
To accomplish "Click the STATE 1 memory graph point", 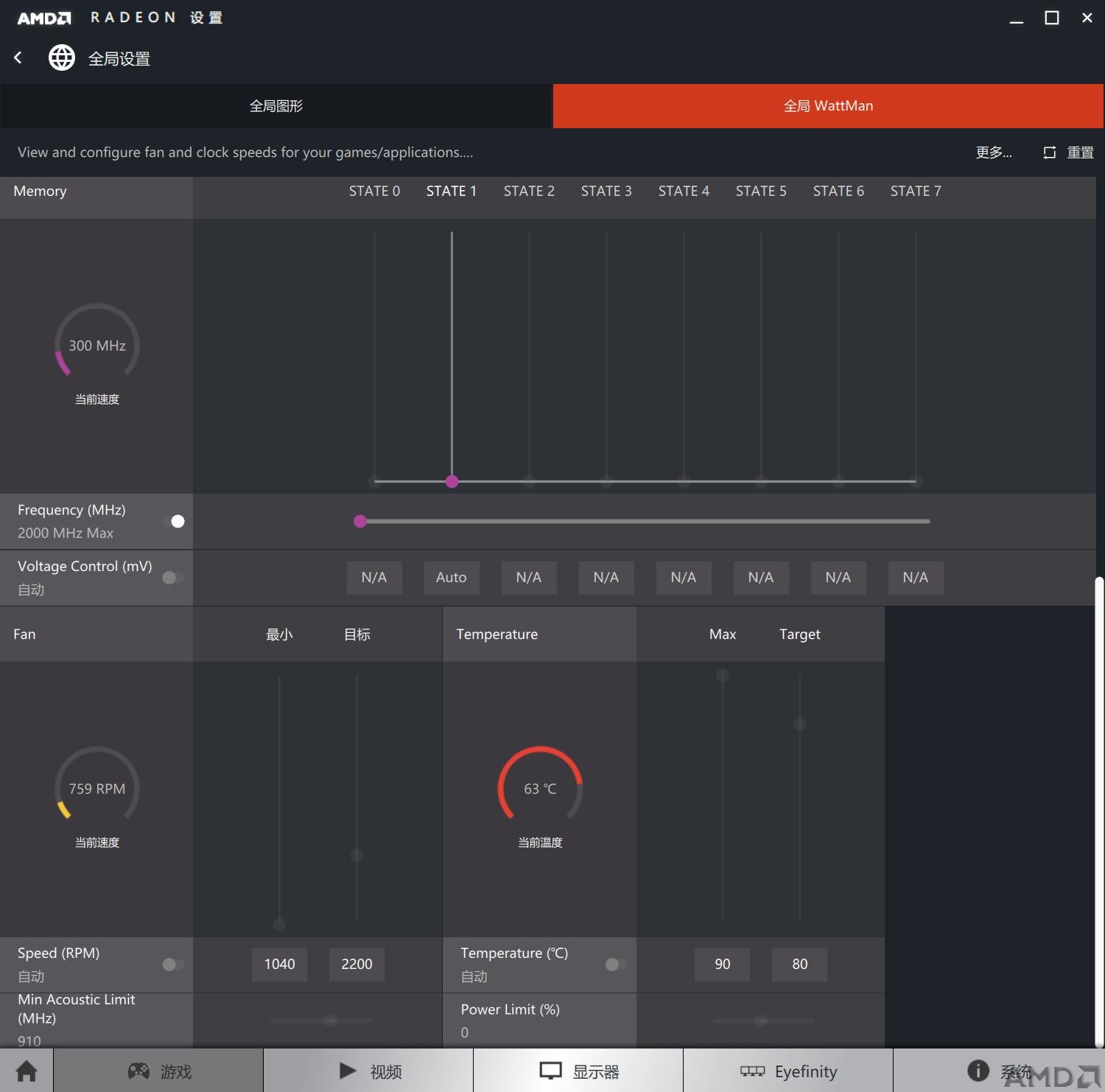I will pos(452,481).
